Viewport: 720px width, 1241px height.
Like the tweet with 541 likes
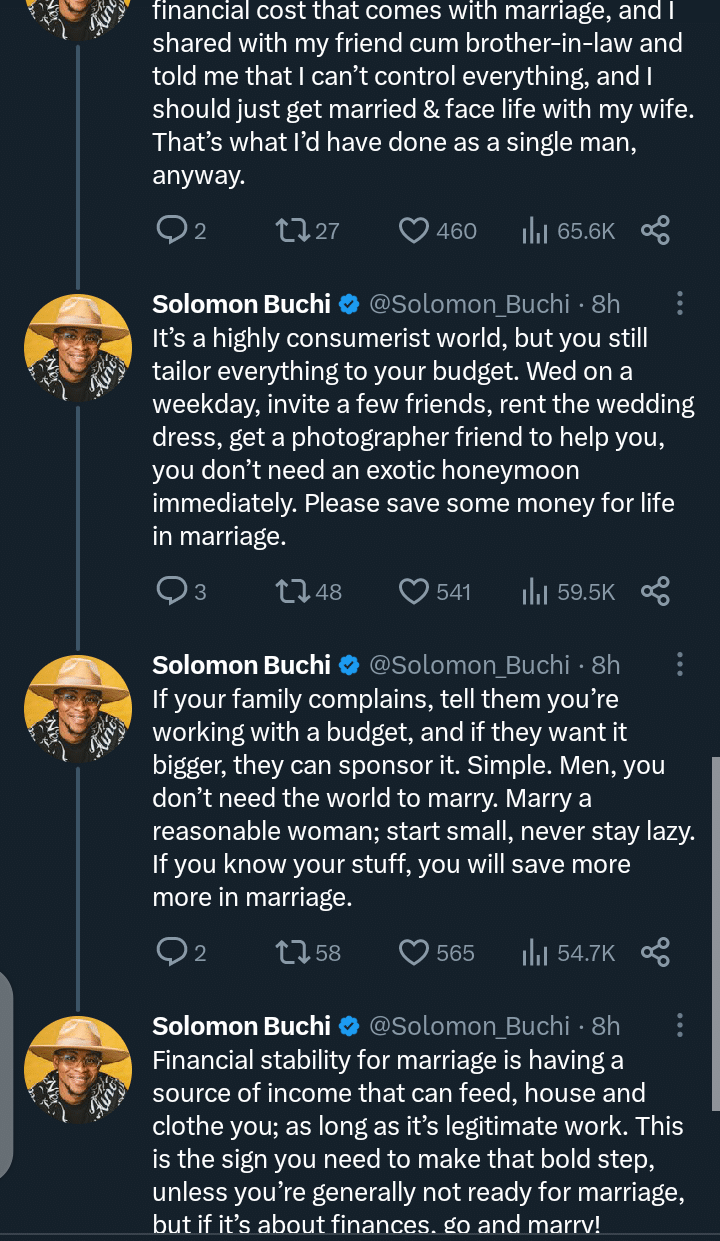[414, 592]
